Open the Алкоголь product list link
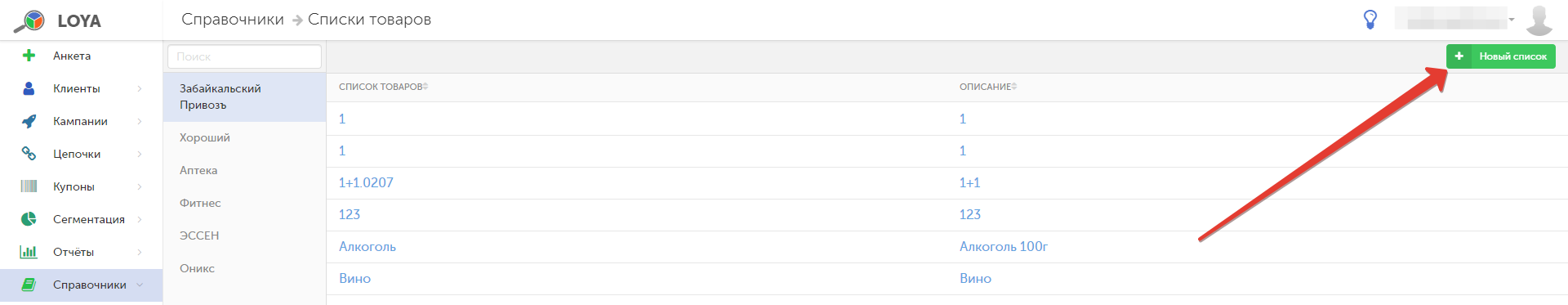 [x=367, y=246]
